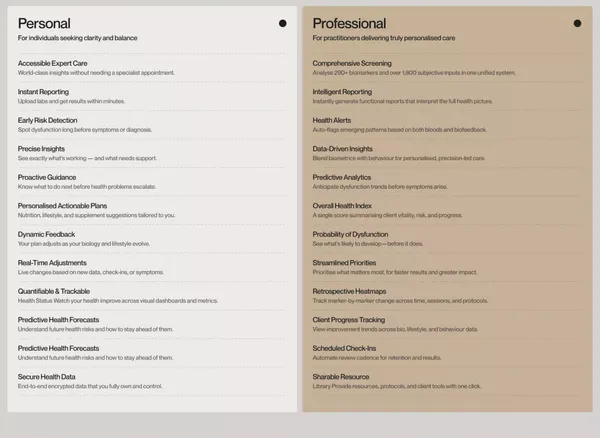The width and height of the screenshot is (600, 438).
Task: Click 'Instantly generate functional reports' description
Action: click(x=402, y=101)
